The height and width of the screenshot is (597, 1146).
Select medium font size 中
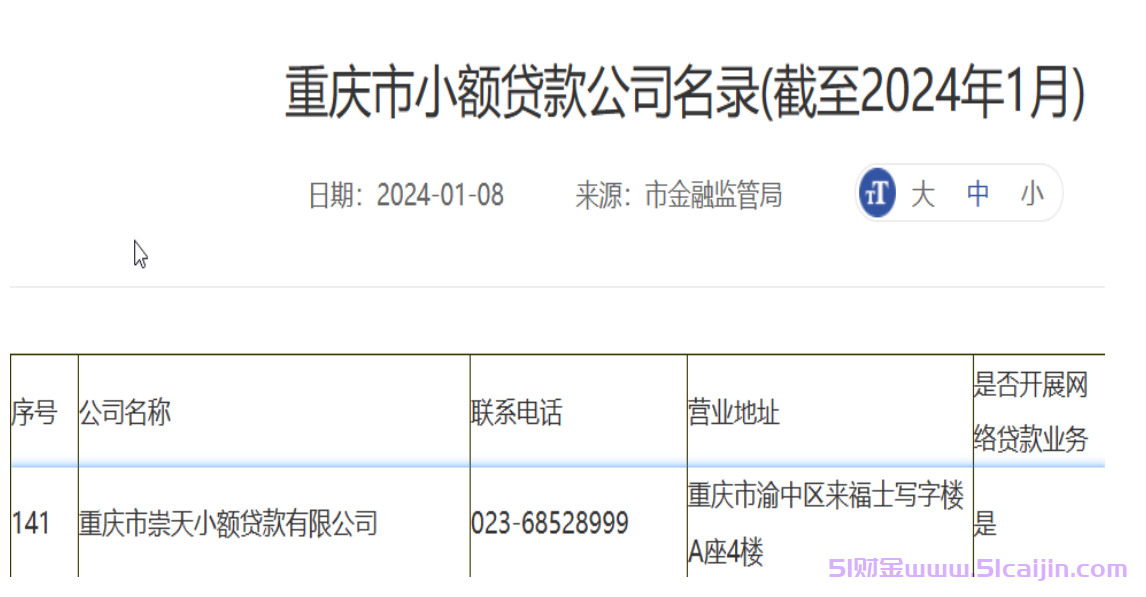click(x=977, y=193)
